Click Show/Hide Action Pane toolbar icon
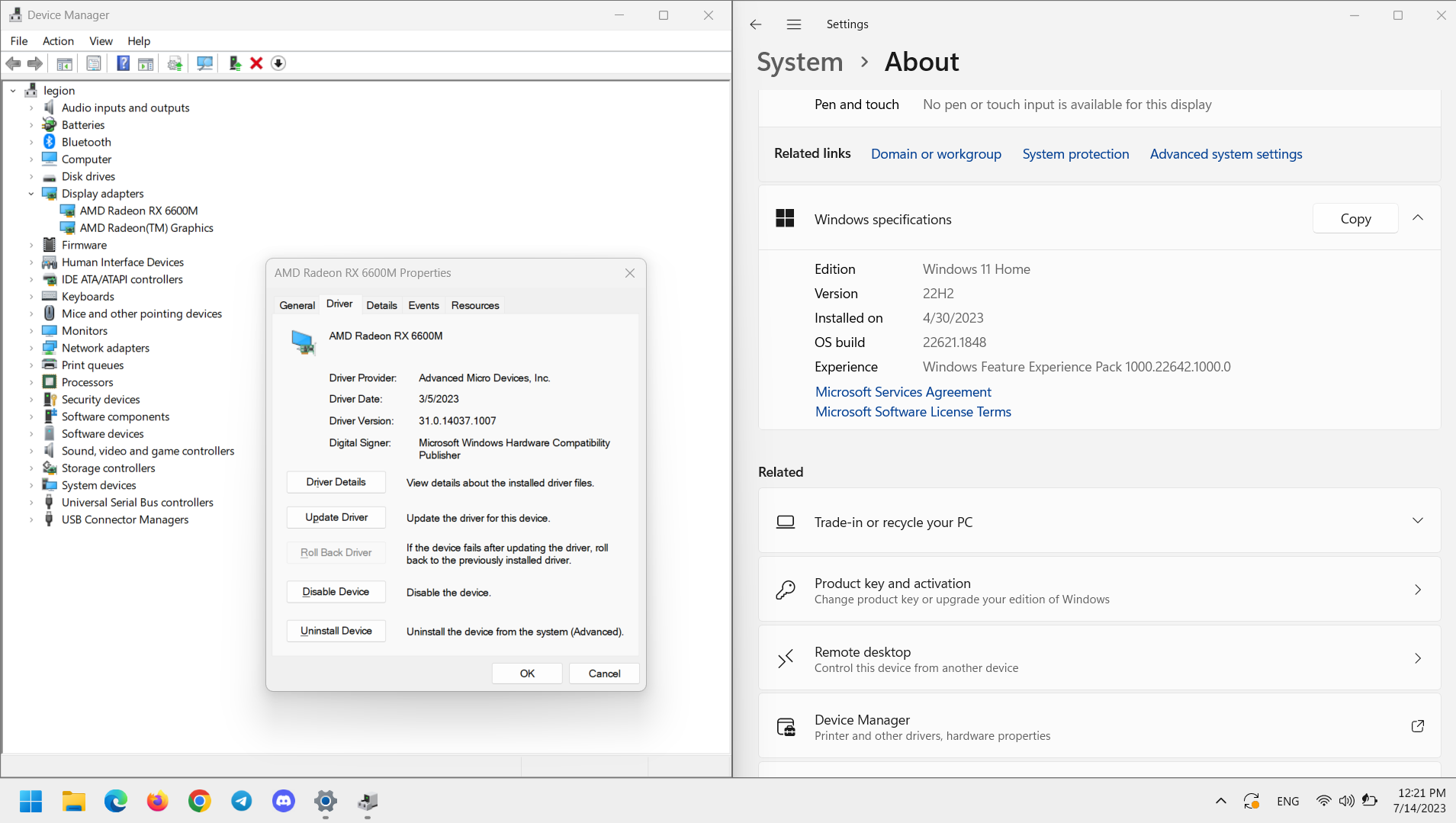 [146, 63]
